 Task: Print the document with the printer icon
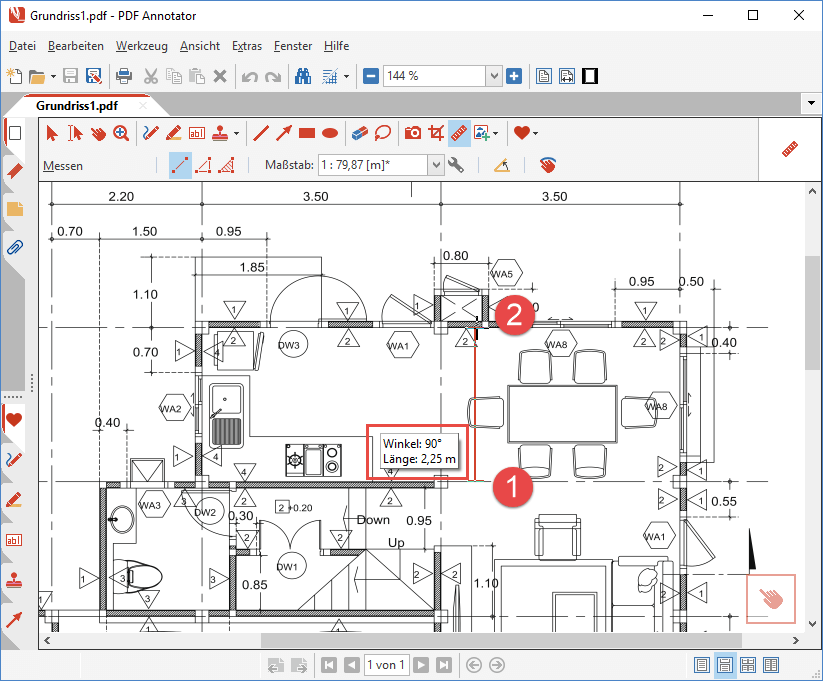point(124,76)
